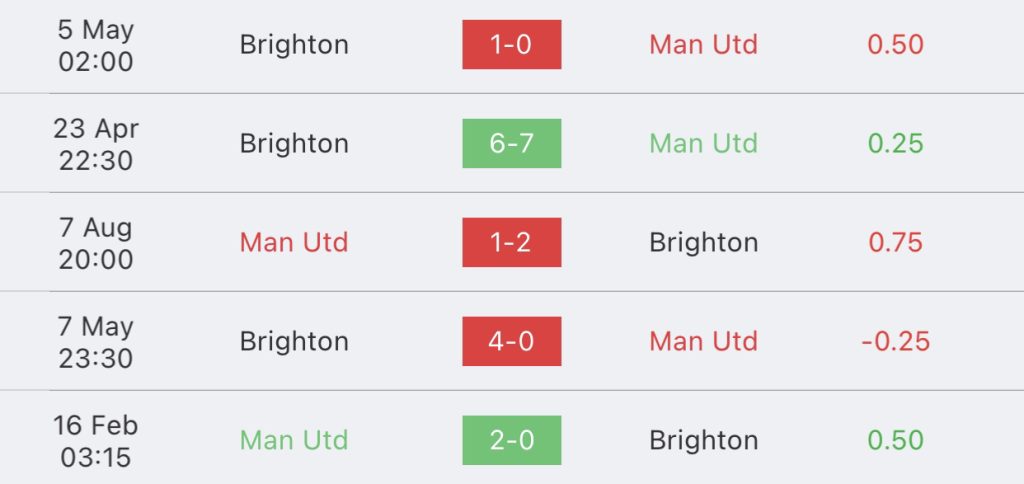Click red Man Utd in 7 Aug row
The height and width of the screenshot is (484, 1024).
pos(294,242)
